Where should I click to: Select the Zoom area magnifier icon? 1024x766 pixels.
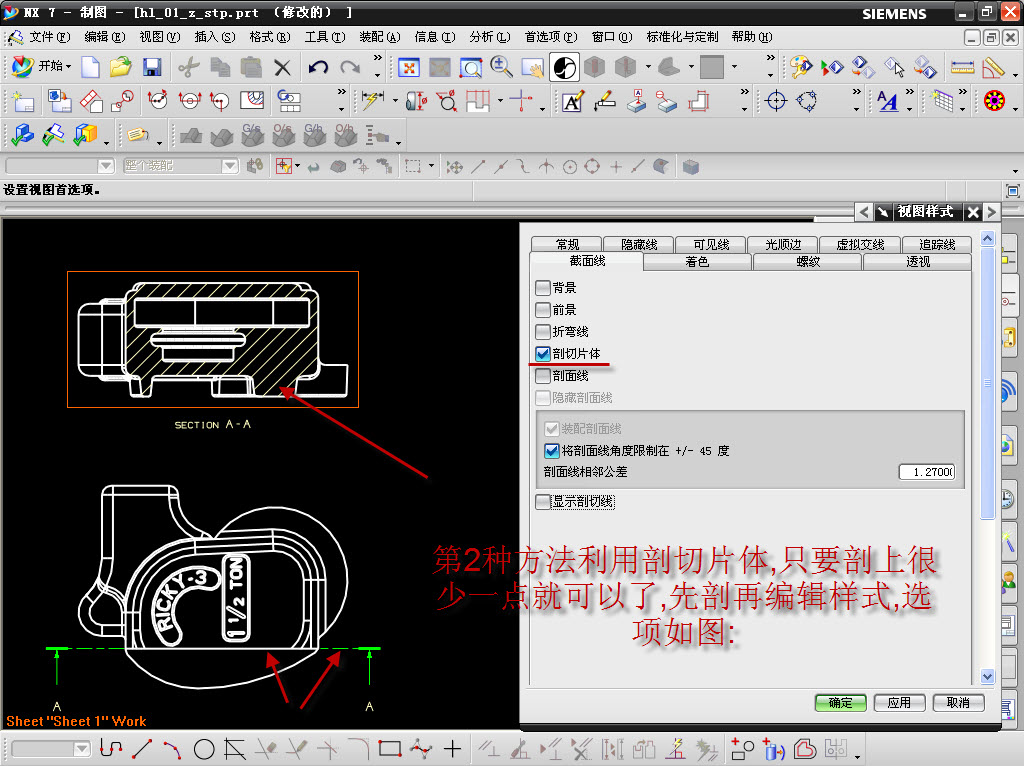(x=470, y=67)
